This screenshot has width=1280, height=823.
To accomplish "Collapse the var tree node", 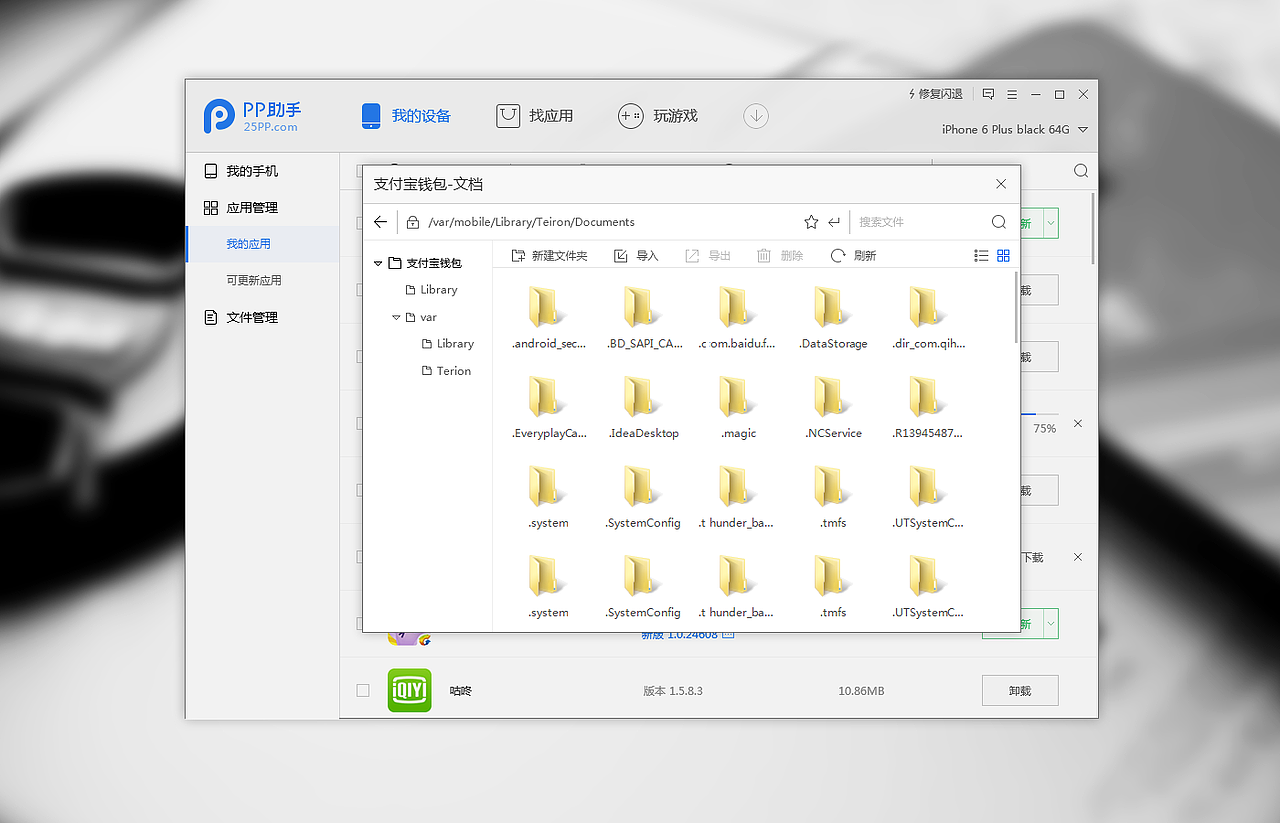I will [396, 316].
